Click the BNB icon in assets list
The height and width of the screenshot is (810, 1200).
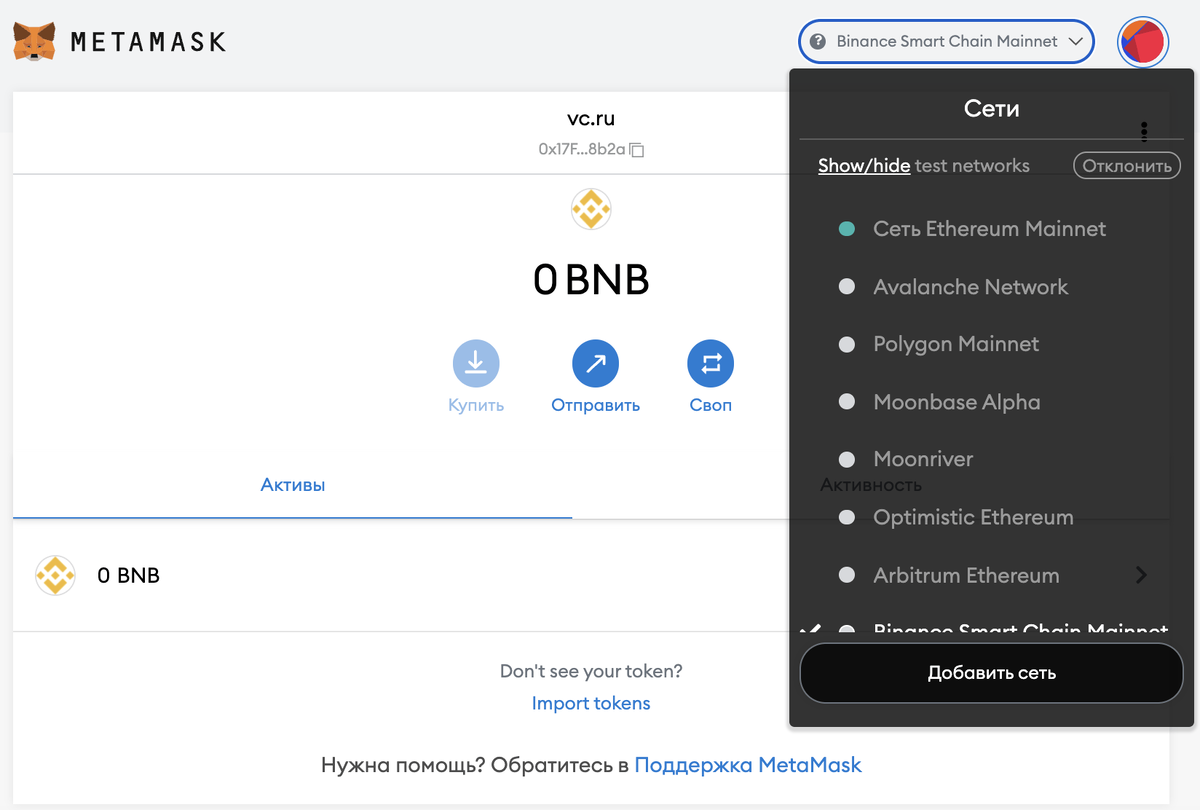point(55,575)
